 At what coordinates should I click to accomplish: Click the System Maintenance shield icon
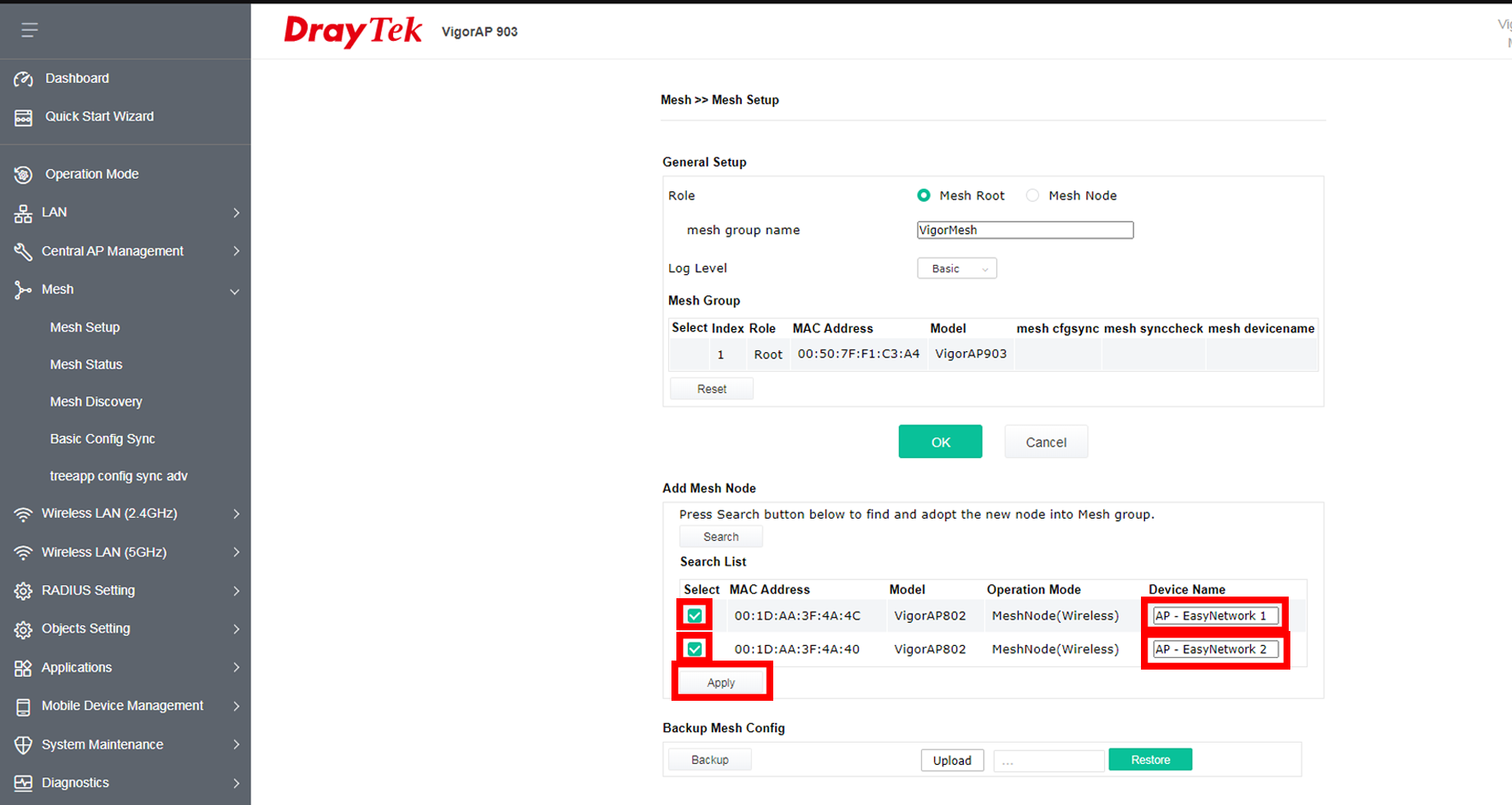tap(23, 745)
